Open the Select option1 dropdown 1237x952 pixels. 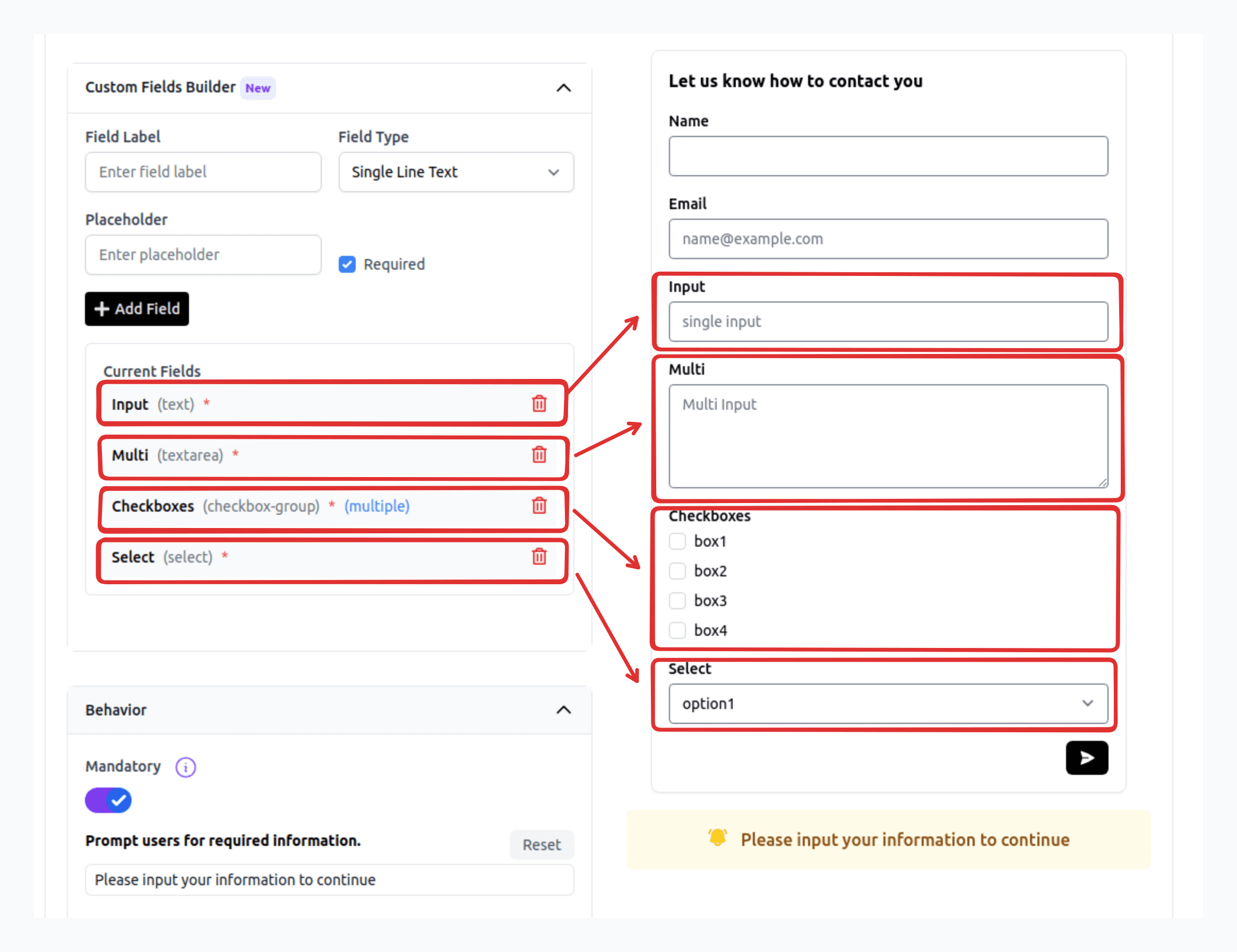888,704
